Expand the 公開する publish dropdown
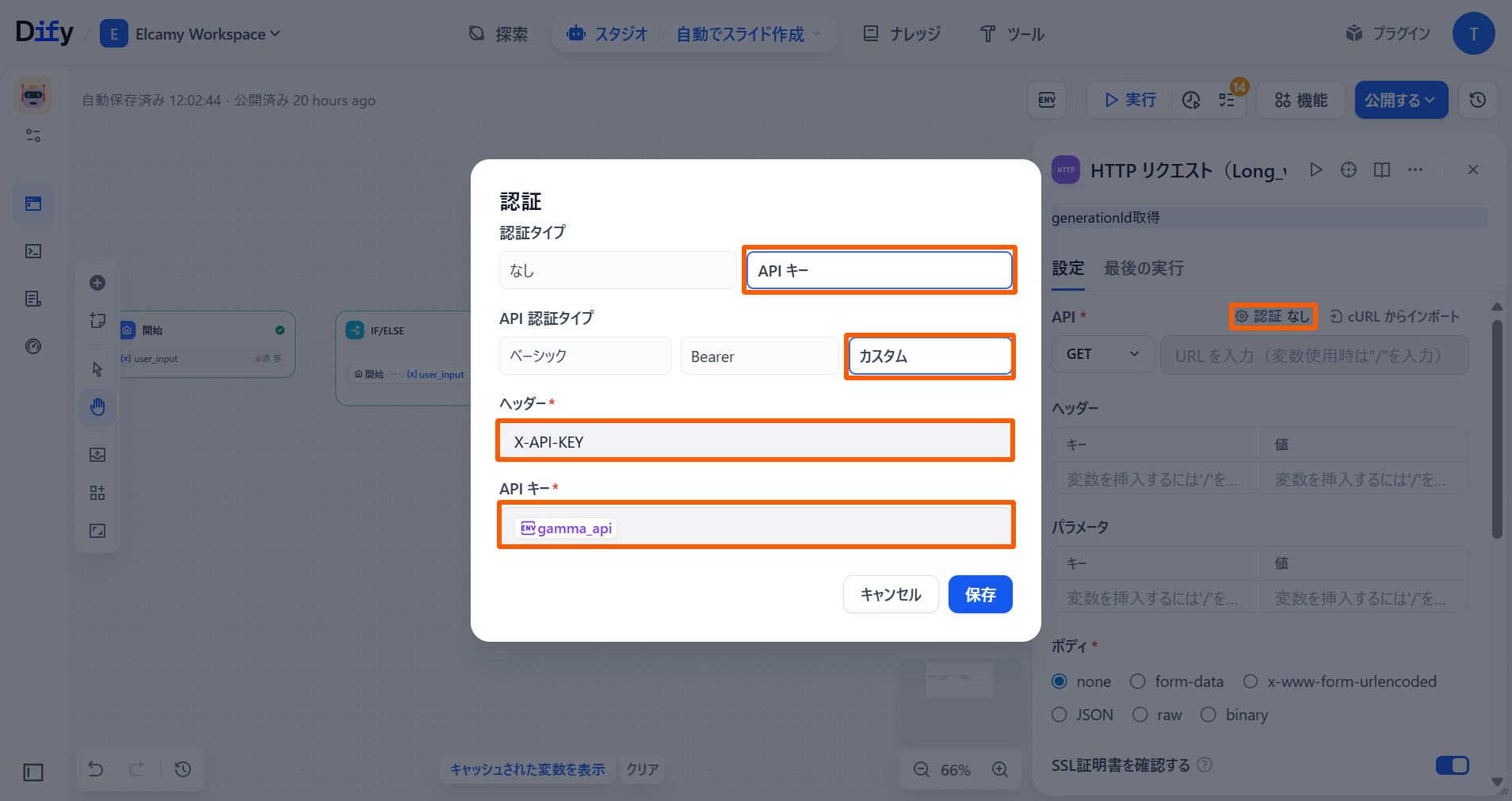1512x801 pixels. click(x=1401, y=100)
